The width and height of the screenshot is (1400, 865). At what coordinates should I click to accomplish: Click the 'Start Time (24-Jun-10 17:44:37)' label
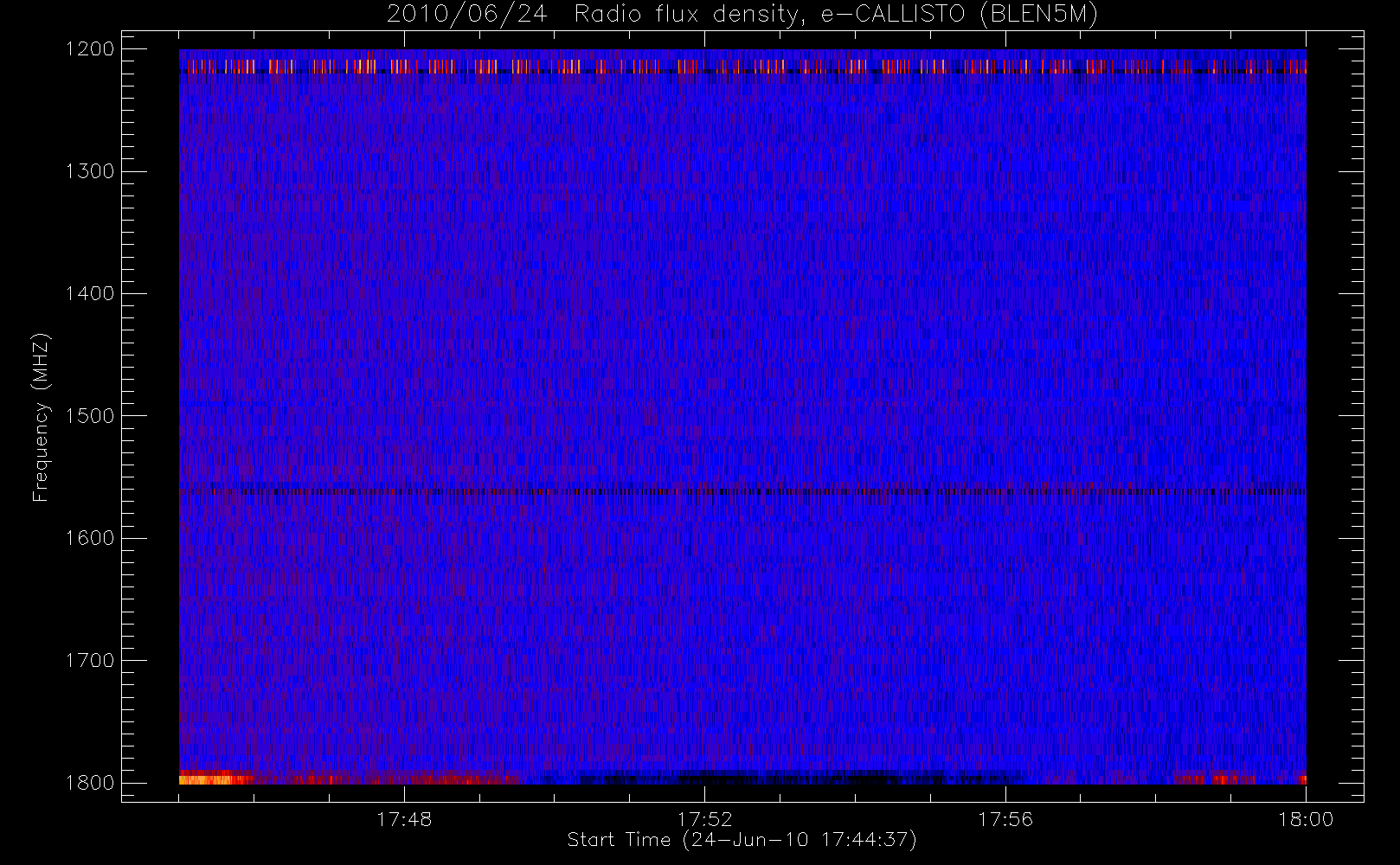(742, 840)
